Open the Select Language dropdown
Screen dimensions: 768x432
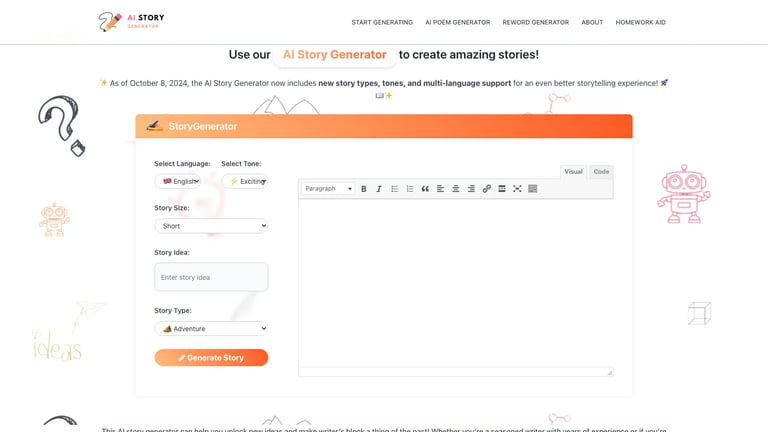pos(178,181)
